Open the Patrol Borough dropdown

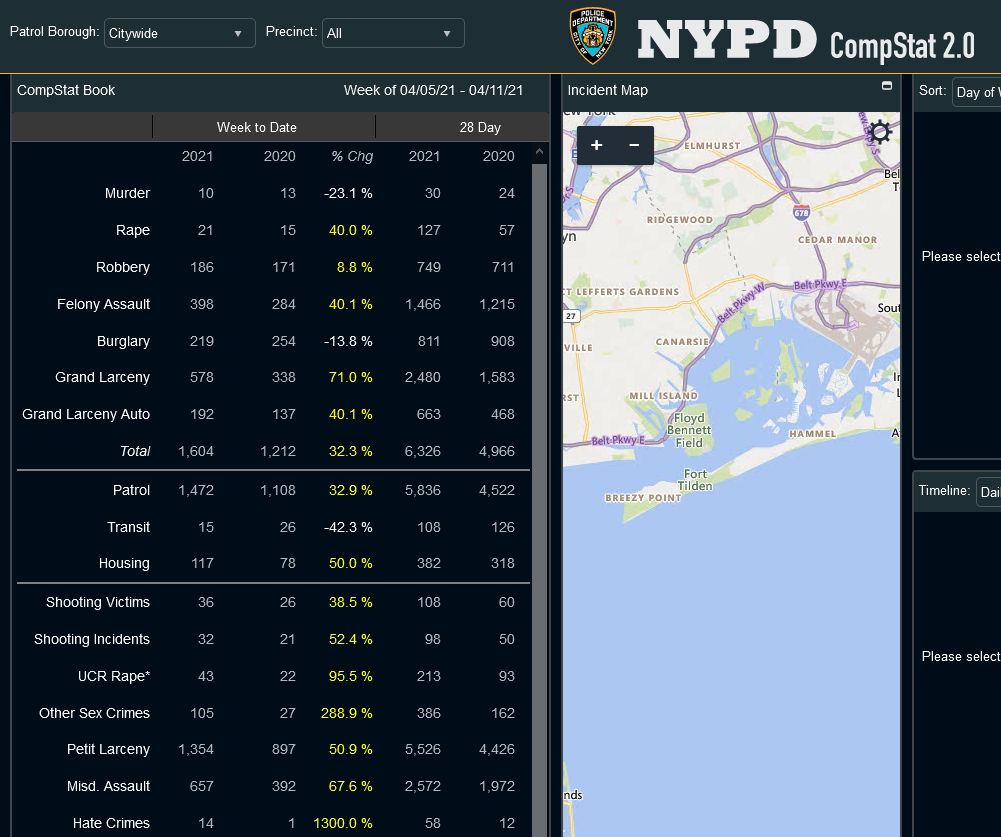(x=179, y=33)
